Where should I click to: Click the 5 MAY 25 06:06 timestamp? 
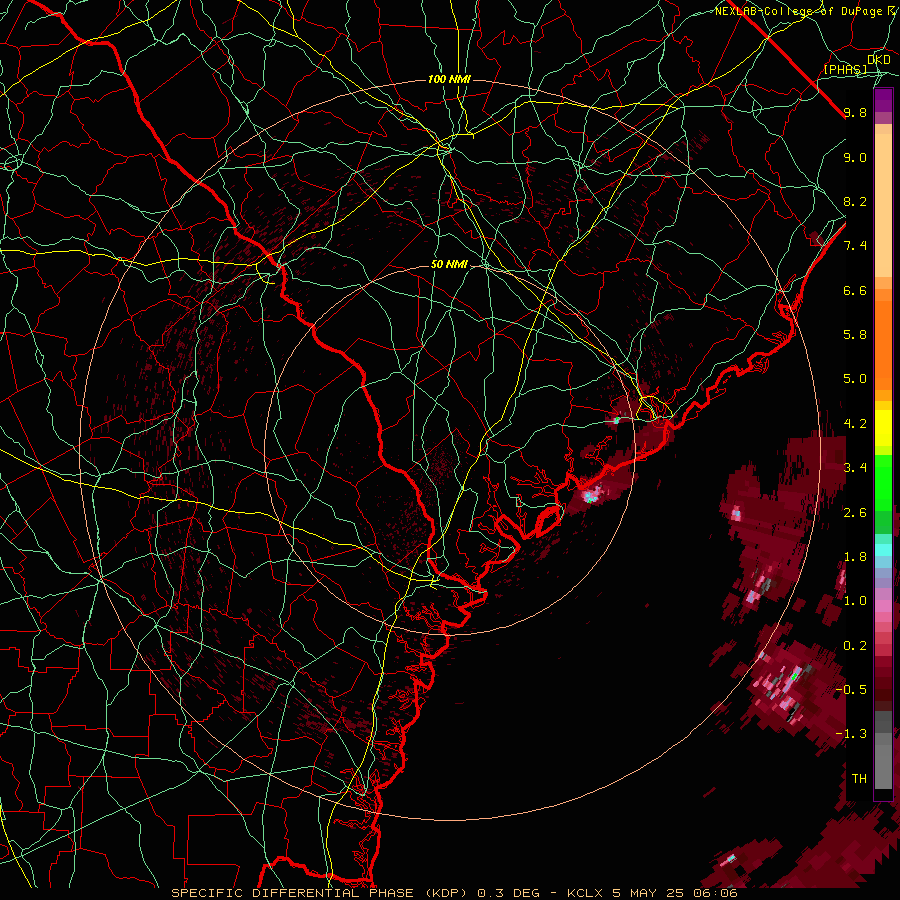pyautogui.click(x=675, y=893)
